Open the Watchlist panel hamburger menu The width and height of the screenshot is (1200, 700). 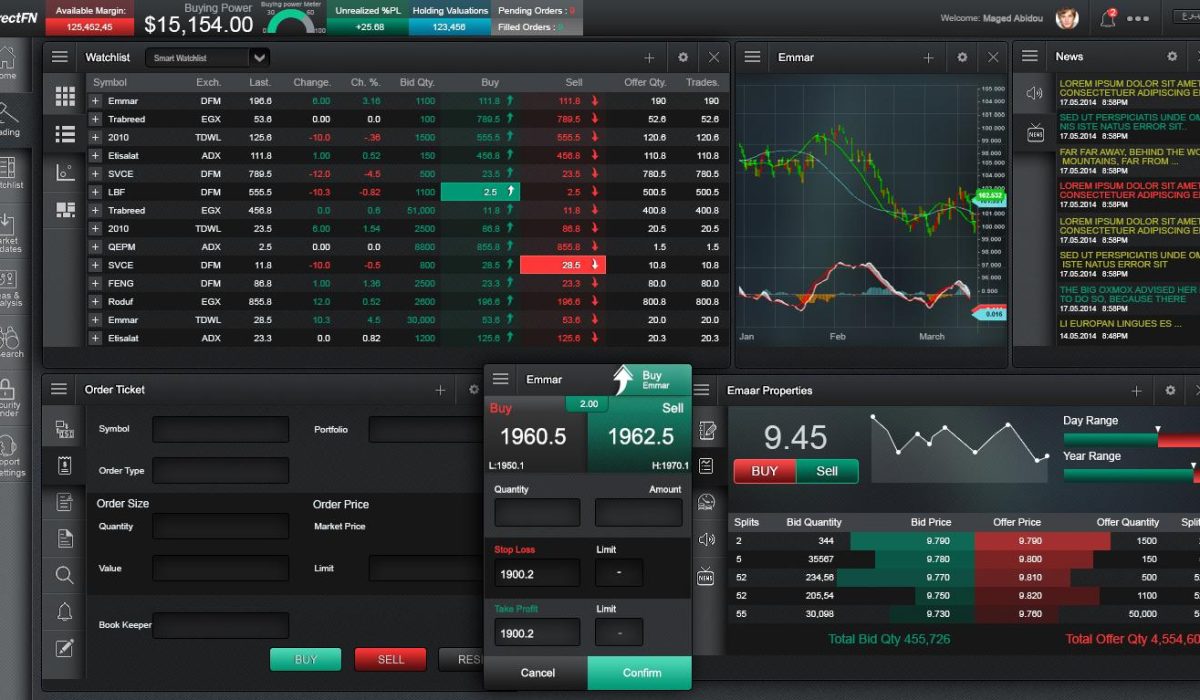(60, 58)
